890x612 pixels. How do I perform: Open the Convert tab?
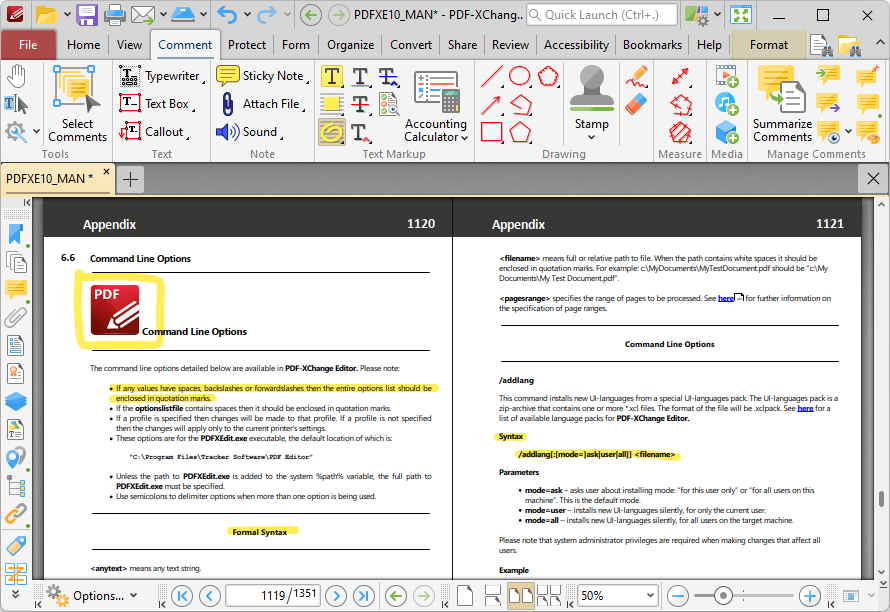pyautogui.click(x=411, y=45)
